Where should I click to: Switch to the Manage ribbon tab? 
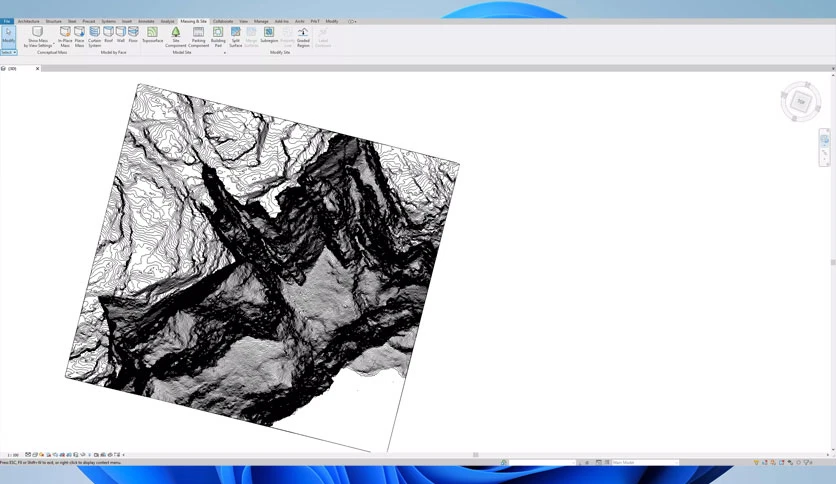click(261, 21)
